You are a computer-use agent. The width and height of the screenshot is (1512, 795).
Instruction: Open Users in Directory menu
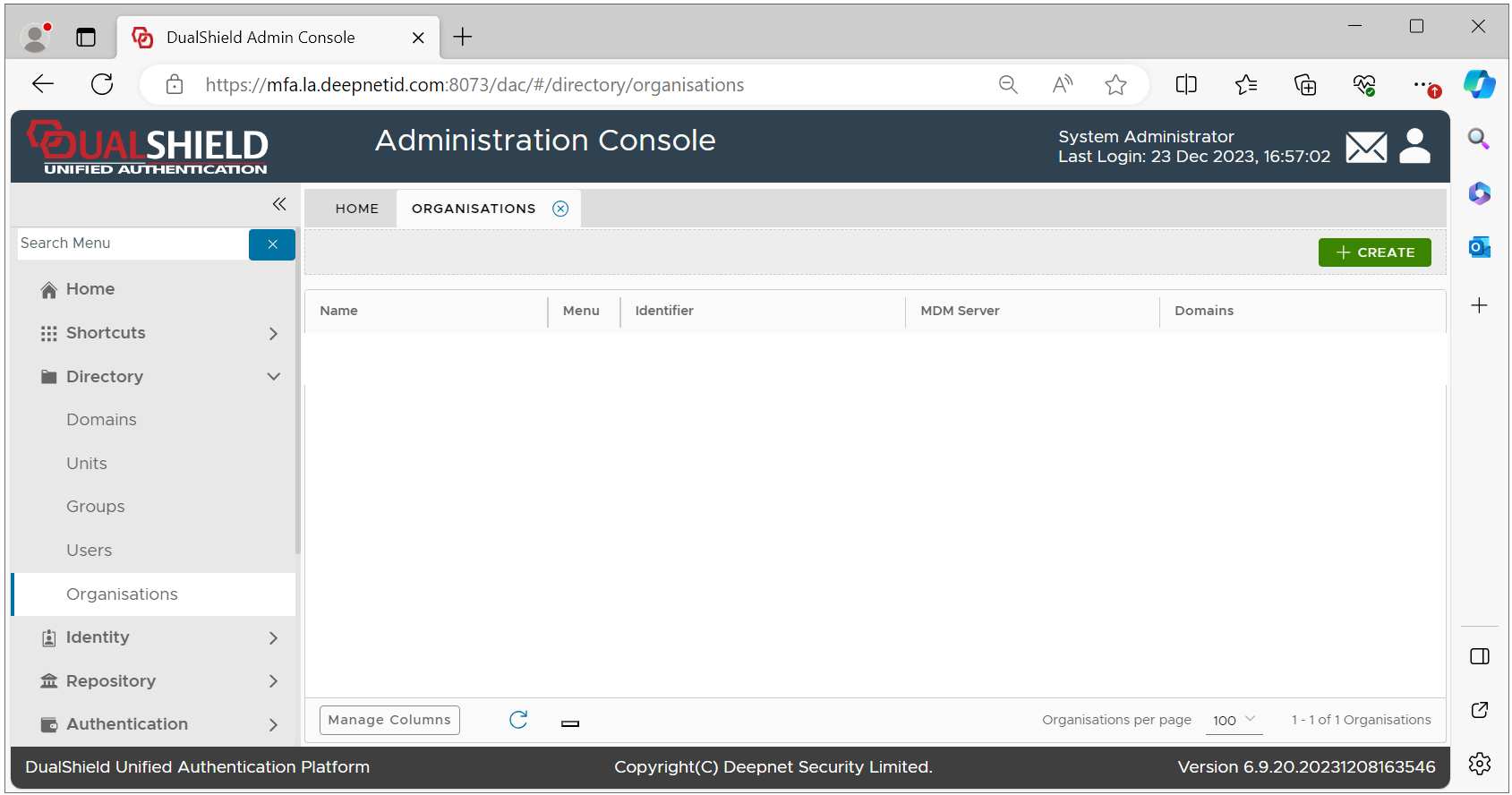[90, 551]
